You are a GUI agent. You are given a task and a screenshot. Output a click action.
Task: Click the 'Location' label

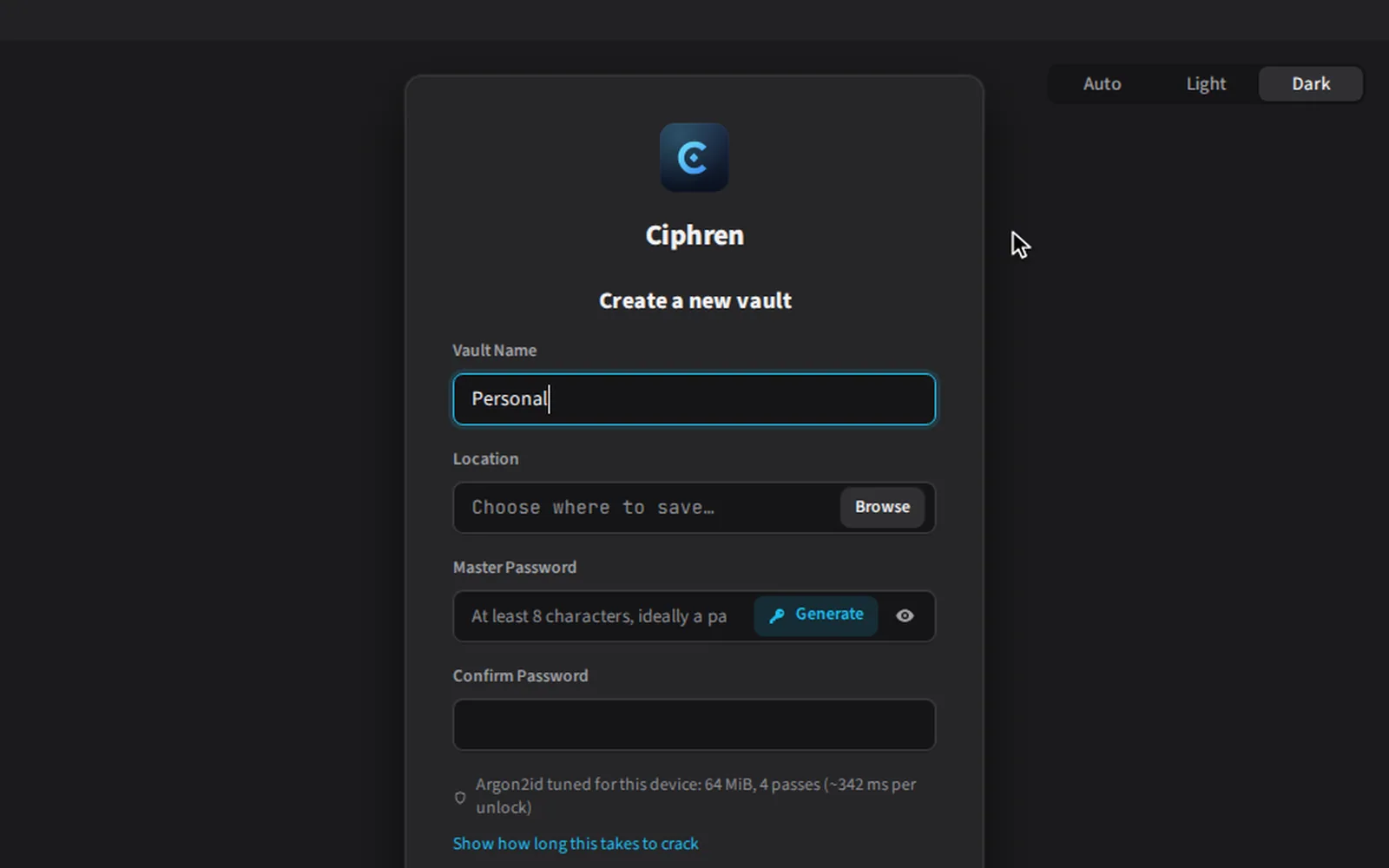(485, 459)
